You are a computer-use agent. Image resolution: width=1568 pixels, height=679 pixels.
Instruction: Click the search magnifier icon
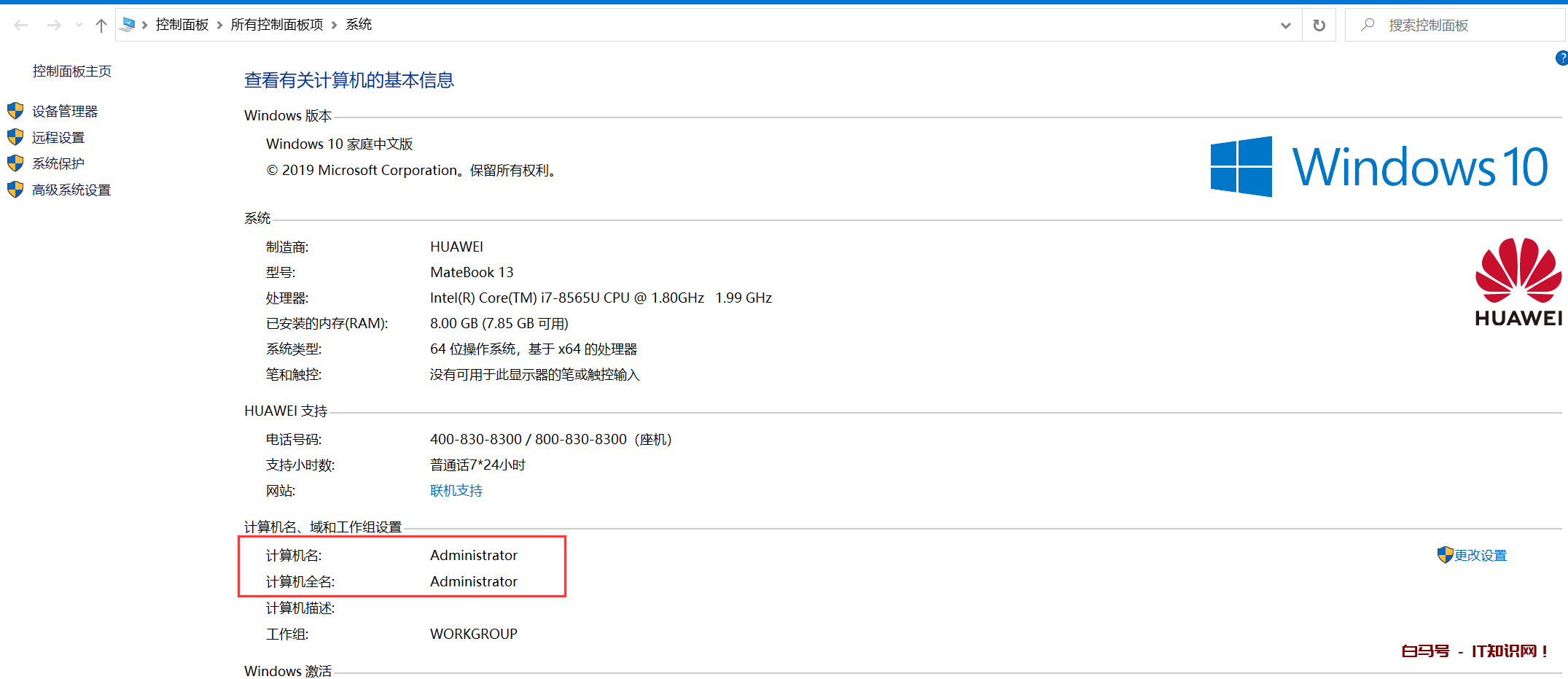(1366, 24)
